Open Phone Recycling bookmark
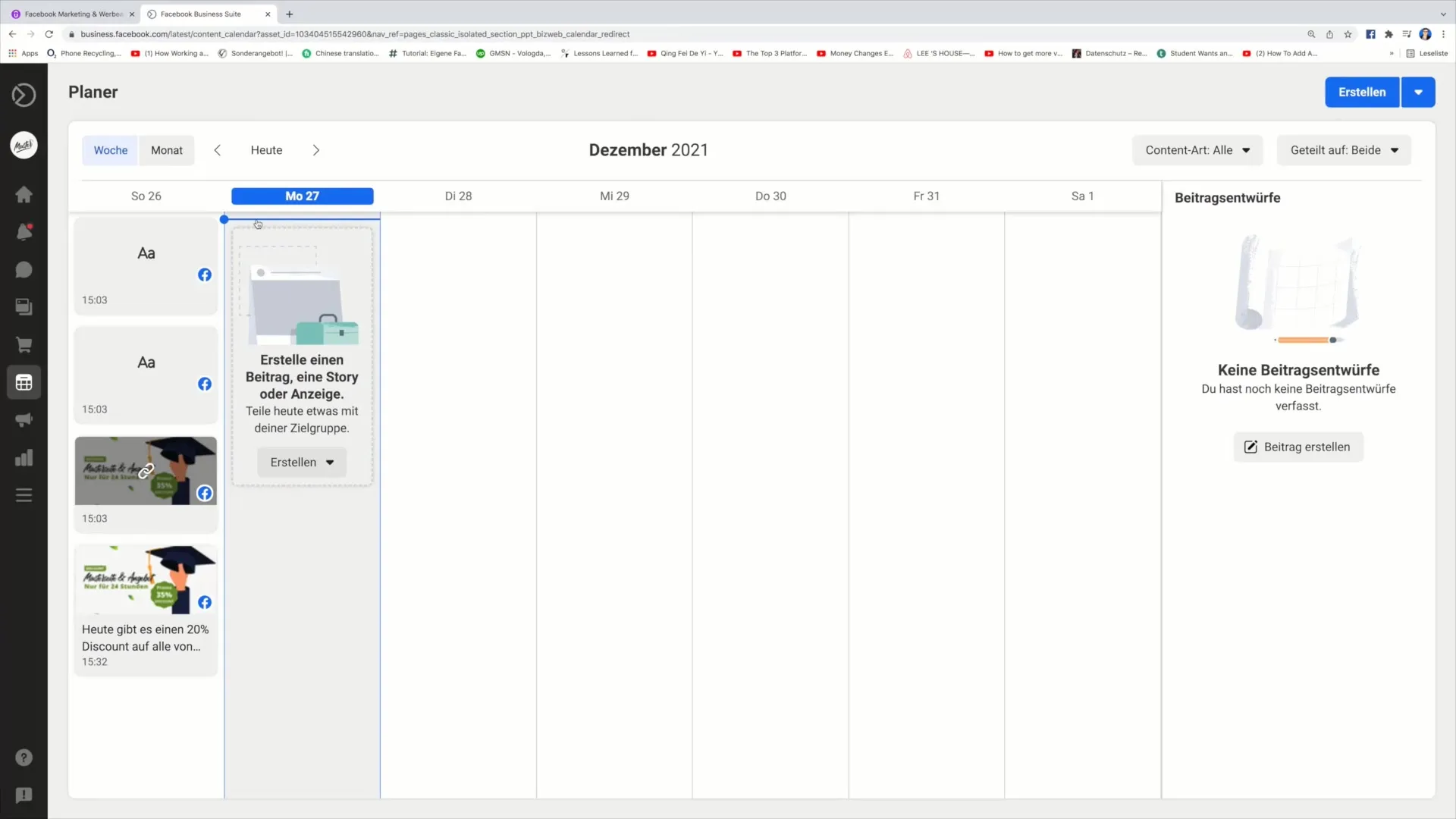1456x819 pixels. (x=84, y=53)
